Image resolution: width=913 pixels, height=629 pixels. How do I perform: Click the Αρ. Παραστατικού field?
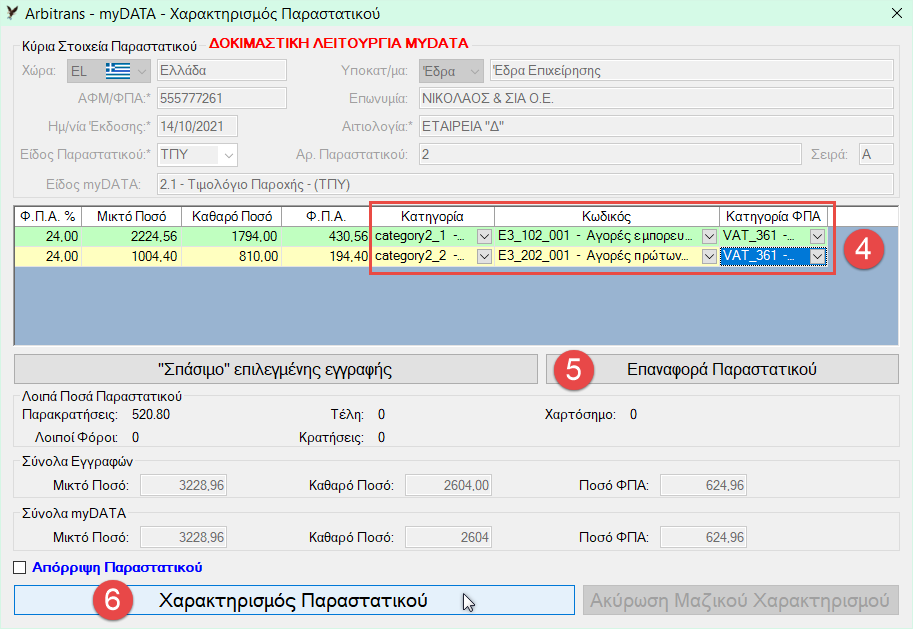tap(610, 154)
